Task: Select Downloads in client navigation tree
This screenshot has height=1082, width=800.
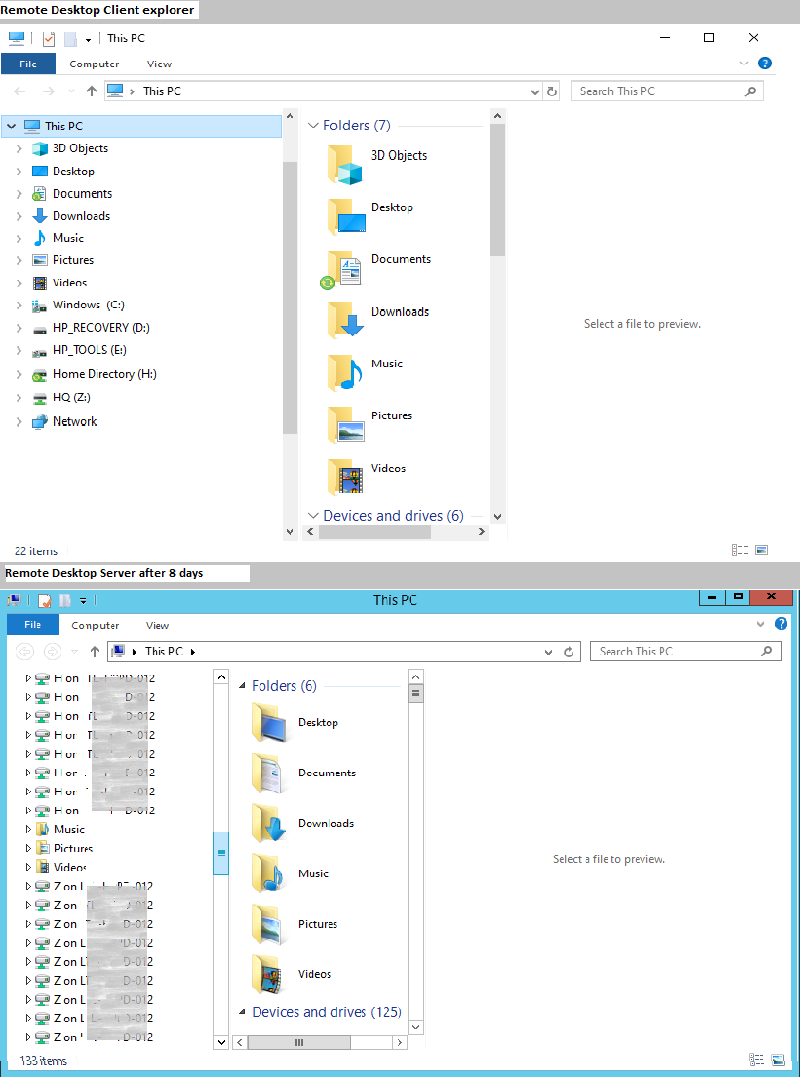Action: (81, 216)
